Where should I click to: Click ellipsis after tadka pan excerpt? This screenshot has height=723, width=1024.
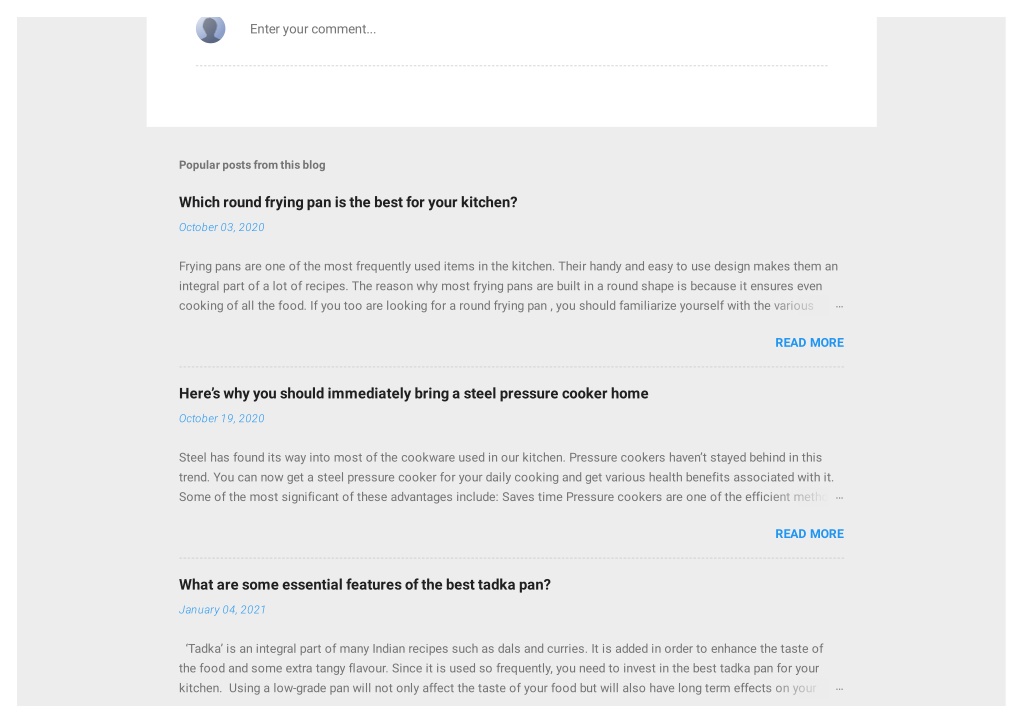(x=839, y=688)
